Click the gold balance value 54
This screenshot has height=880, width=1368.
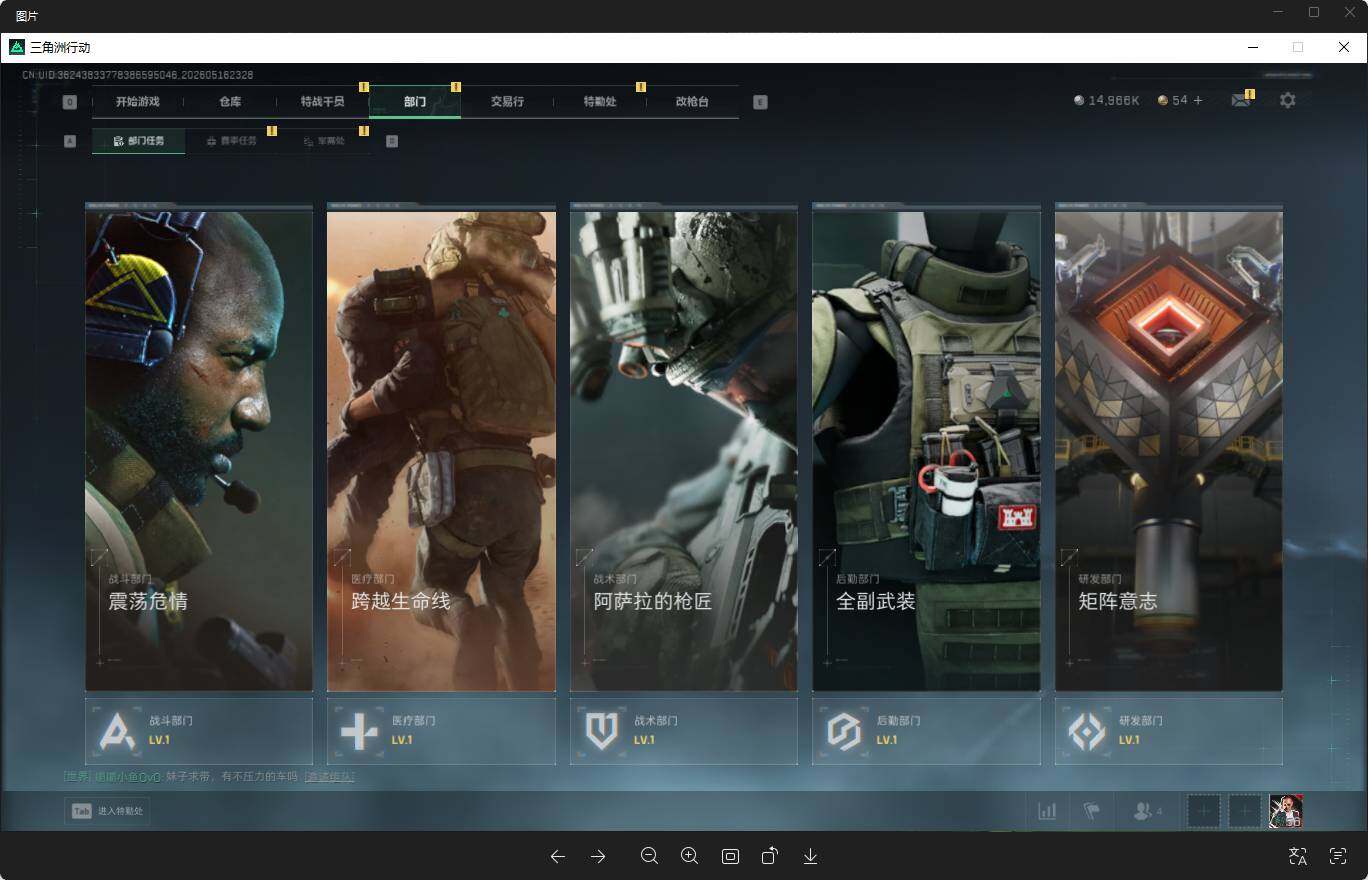pos(1180,101)
